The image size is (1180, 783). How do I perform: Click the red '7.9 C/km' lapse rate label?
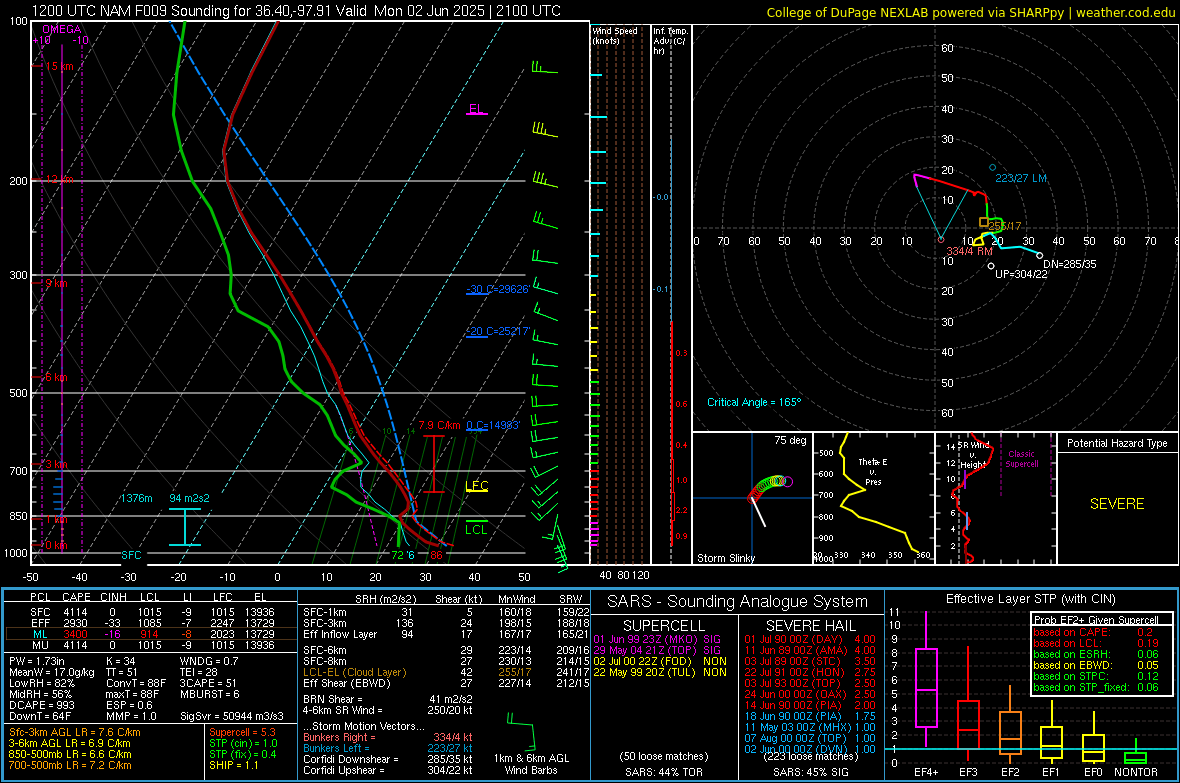(x=439, y=425)
